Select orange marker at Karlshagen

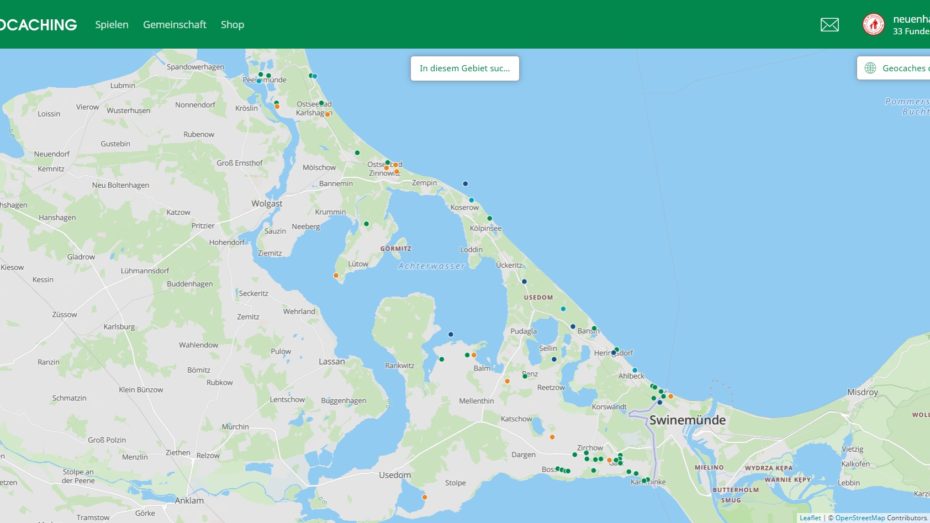coord(327,114)
